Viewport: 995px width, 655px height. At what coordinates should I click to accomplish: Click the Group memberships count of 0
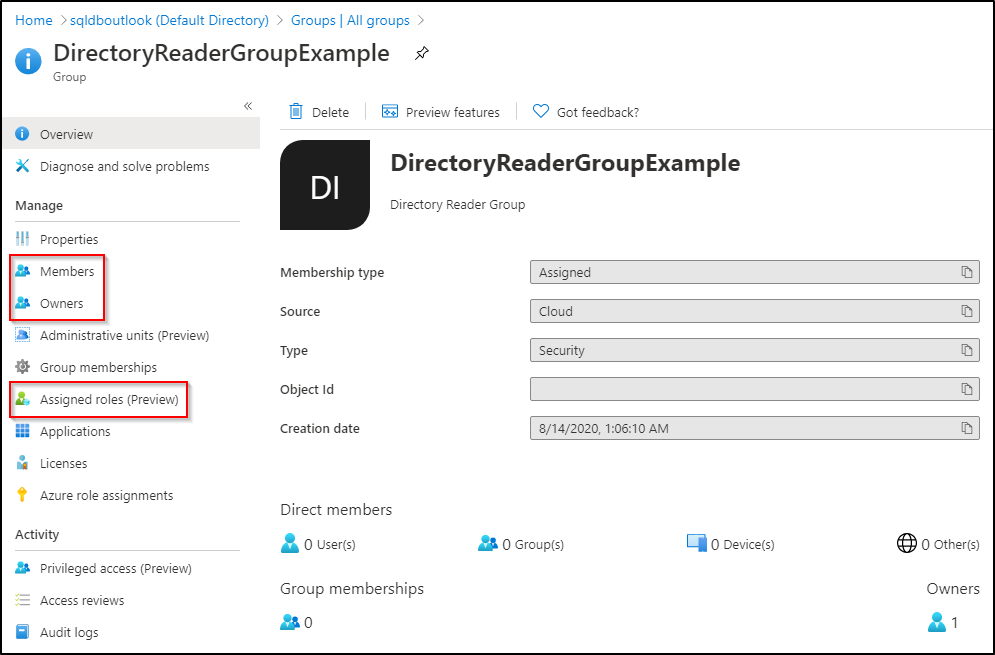coord(296,623)
